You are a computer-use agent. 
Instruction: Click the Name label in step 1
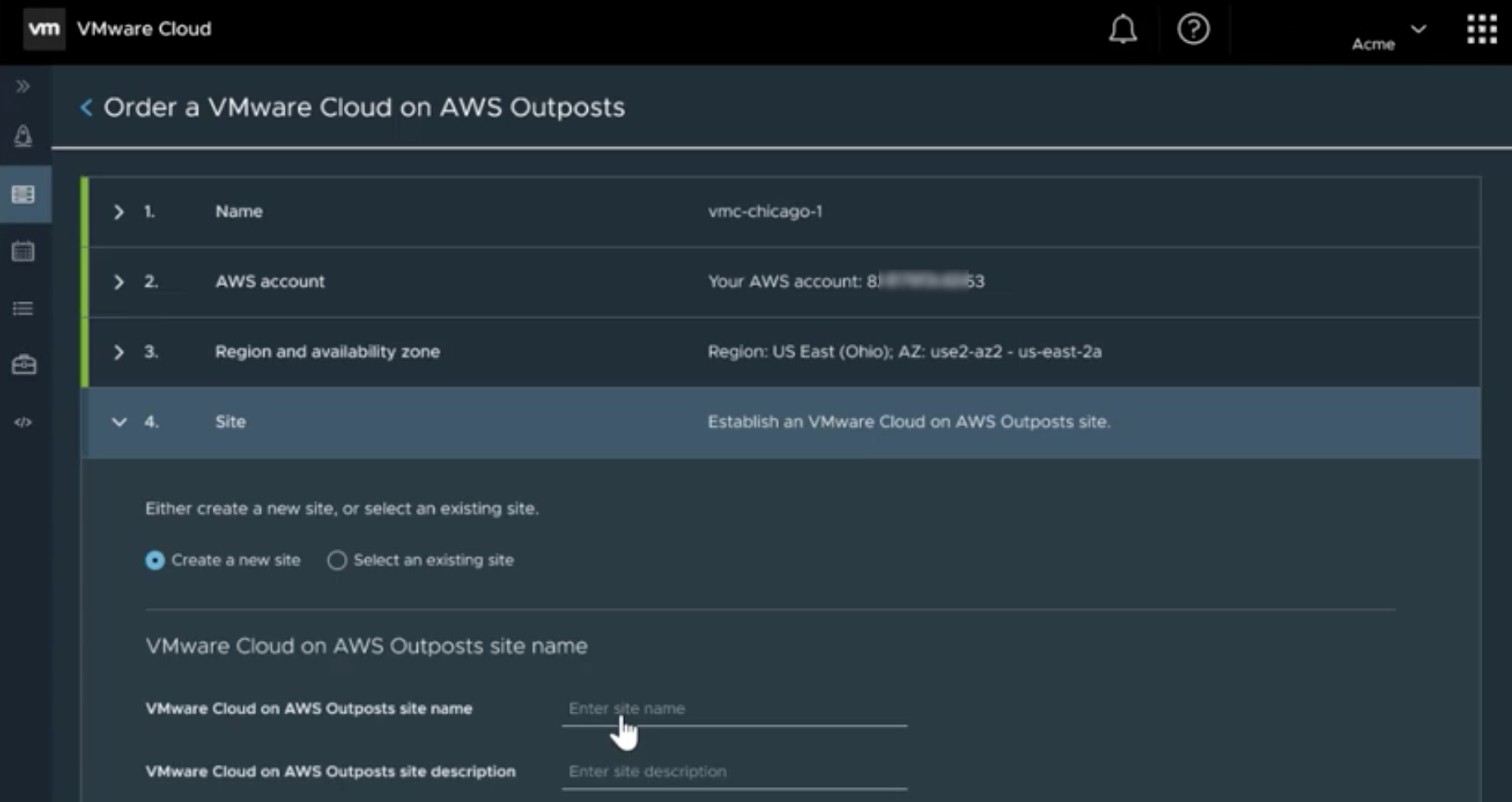tap(239, 211)
